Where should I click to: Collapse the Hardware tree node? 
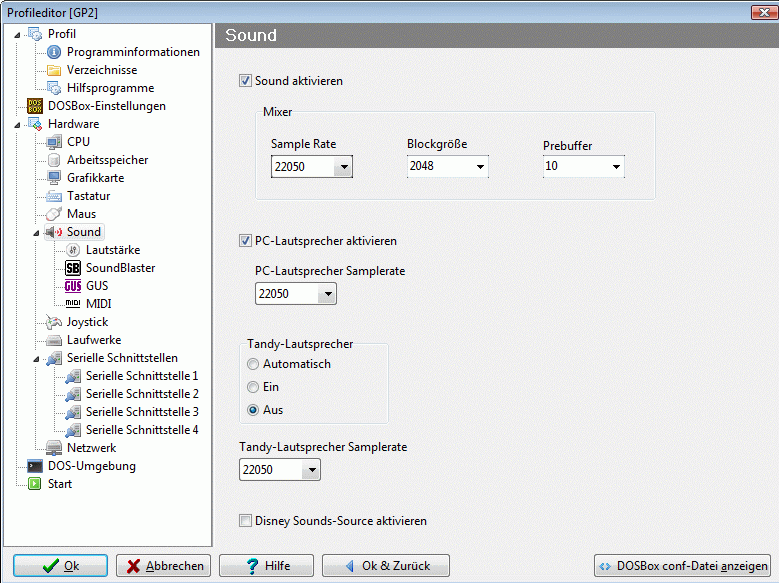(x=17, y=125)
